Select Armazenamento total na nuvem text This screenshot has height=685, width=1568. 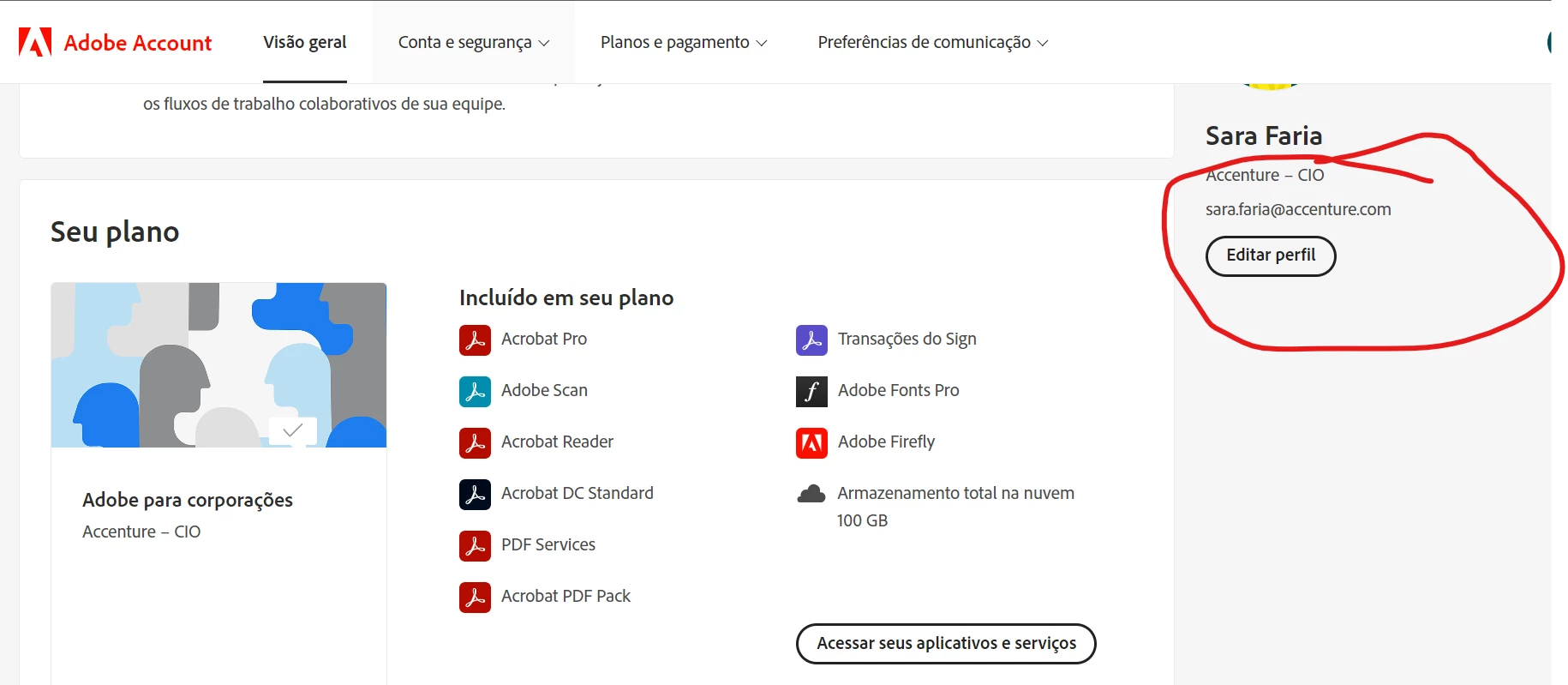click(x=955, y=493)
